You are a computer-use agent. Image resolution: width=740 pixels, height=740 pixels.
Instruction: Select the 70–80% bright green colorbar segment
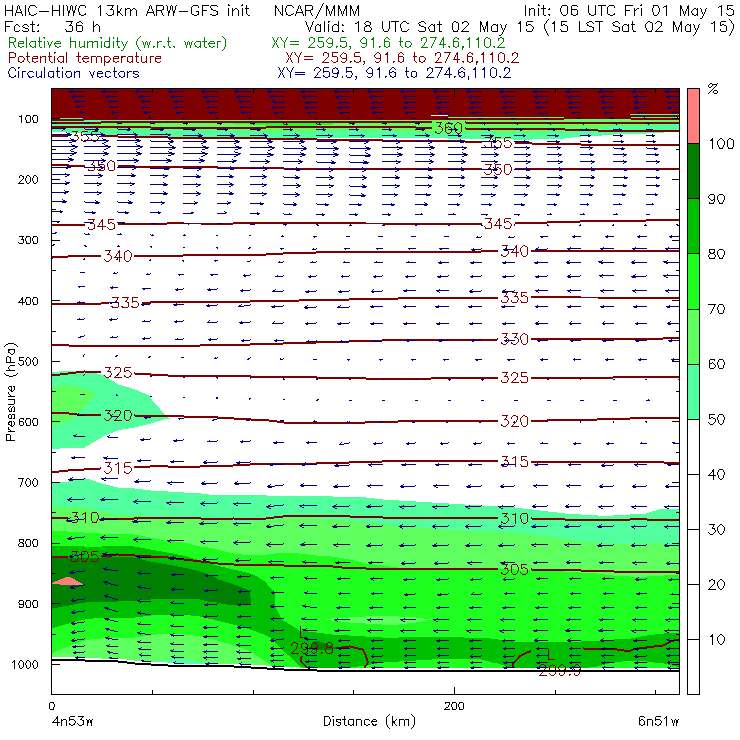(693, 281)
